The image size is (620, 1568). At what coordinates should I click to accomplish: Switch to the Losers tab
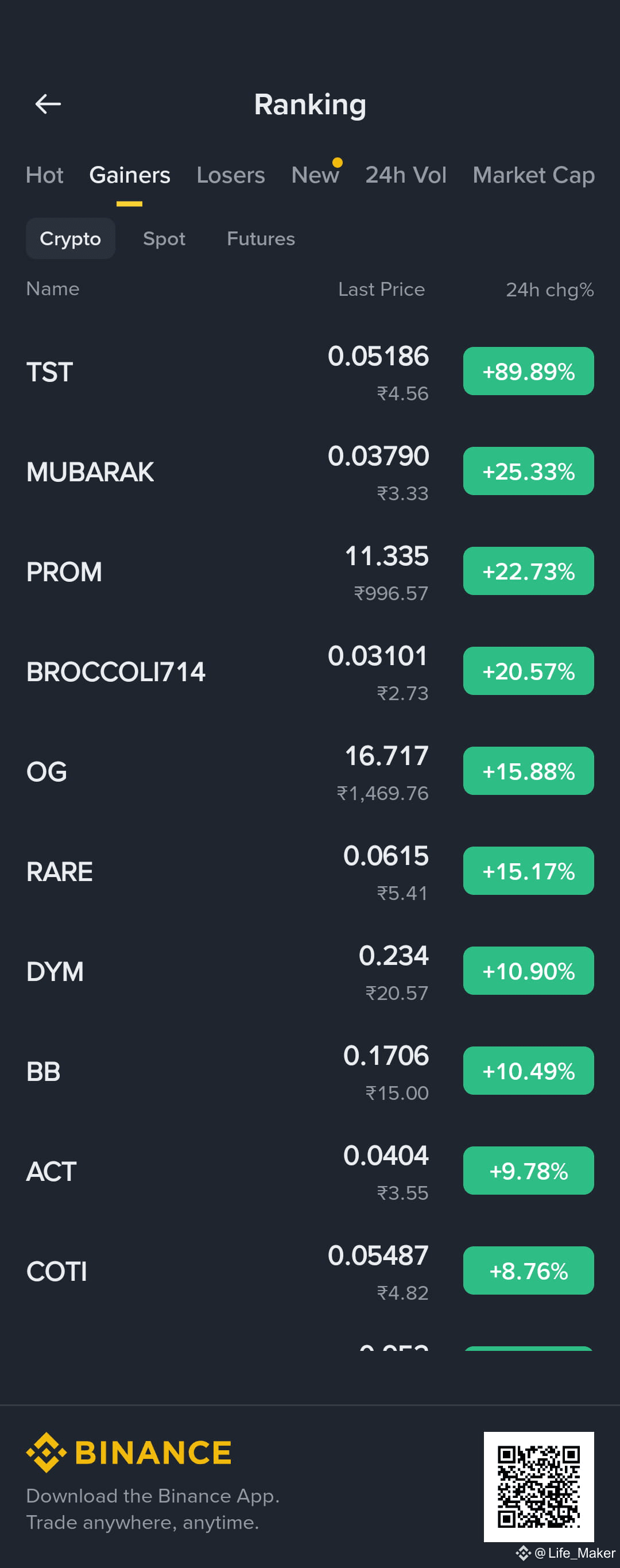pos(231,175)
